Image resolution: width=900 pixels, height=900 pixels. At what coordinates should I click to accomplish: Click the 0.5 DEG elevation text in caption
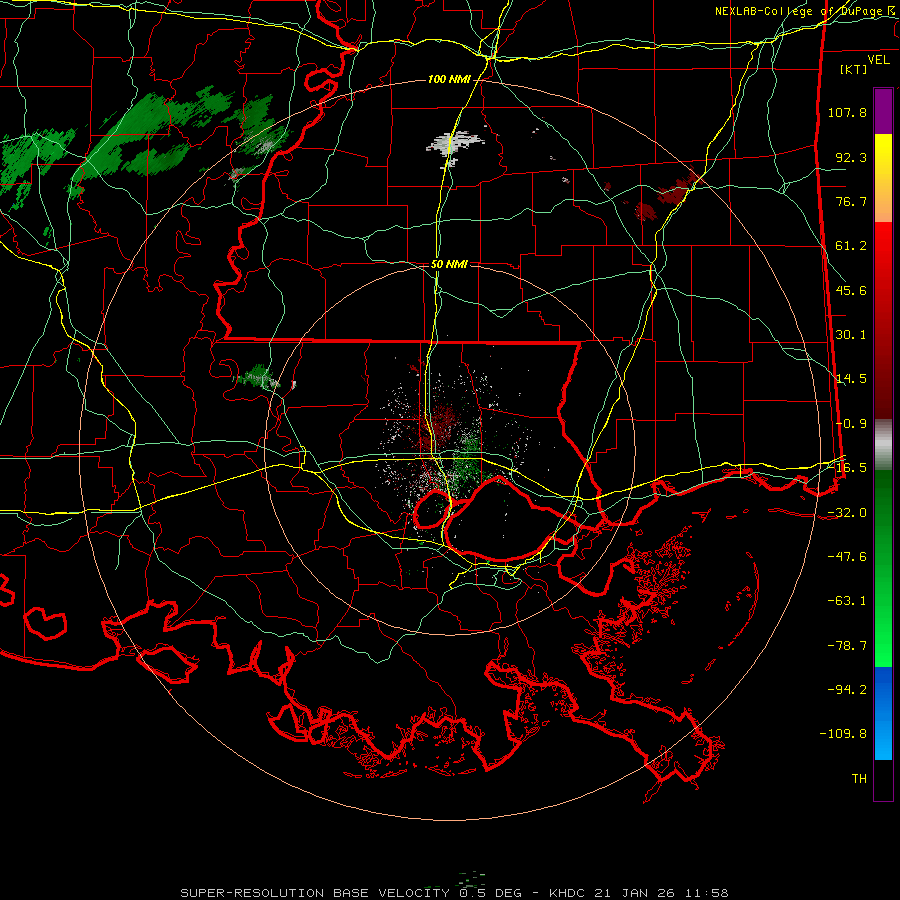[490, 893]
